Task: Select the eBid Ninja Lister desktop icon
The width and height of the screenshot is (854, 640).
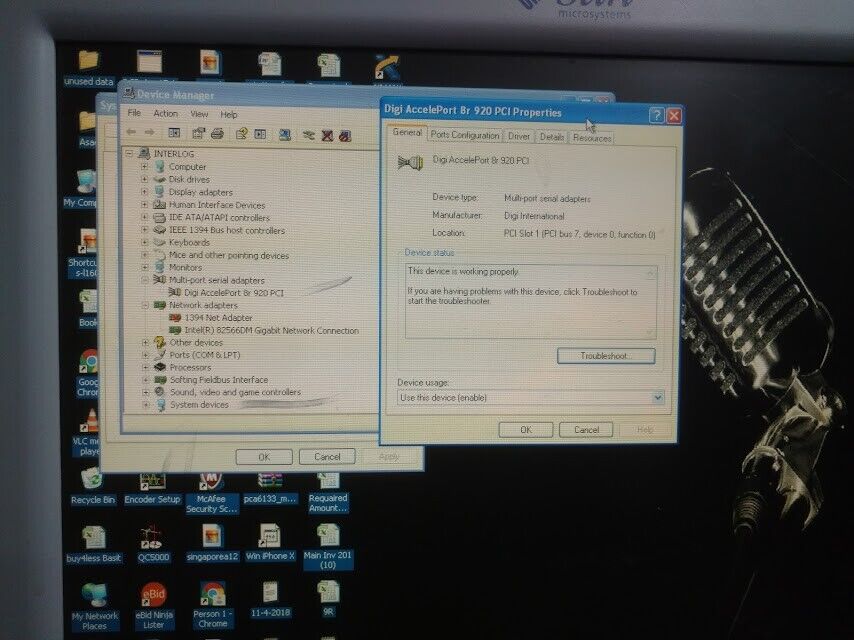Action: [154, 606]
